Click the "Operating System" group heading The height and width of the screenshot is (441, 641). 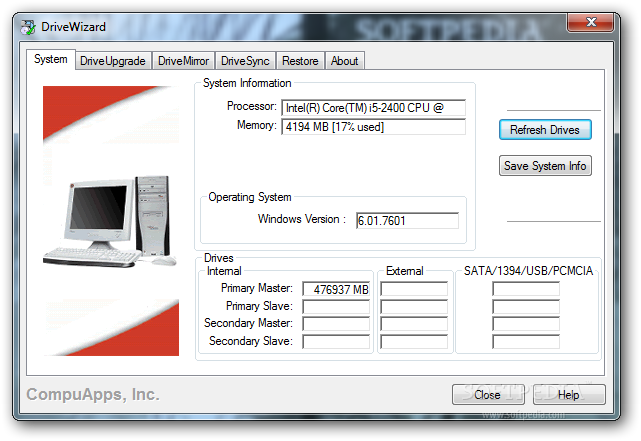tap(250, 197)
